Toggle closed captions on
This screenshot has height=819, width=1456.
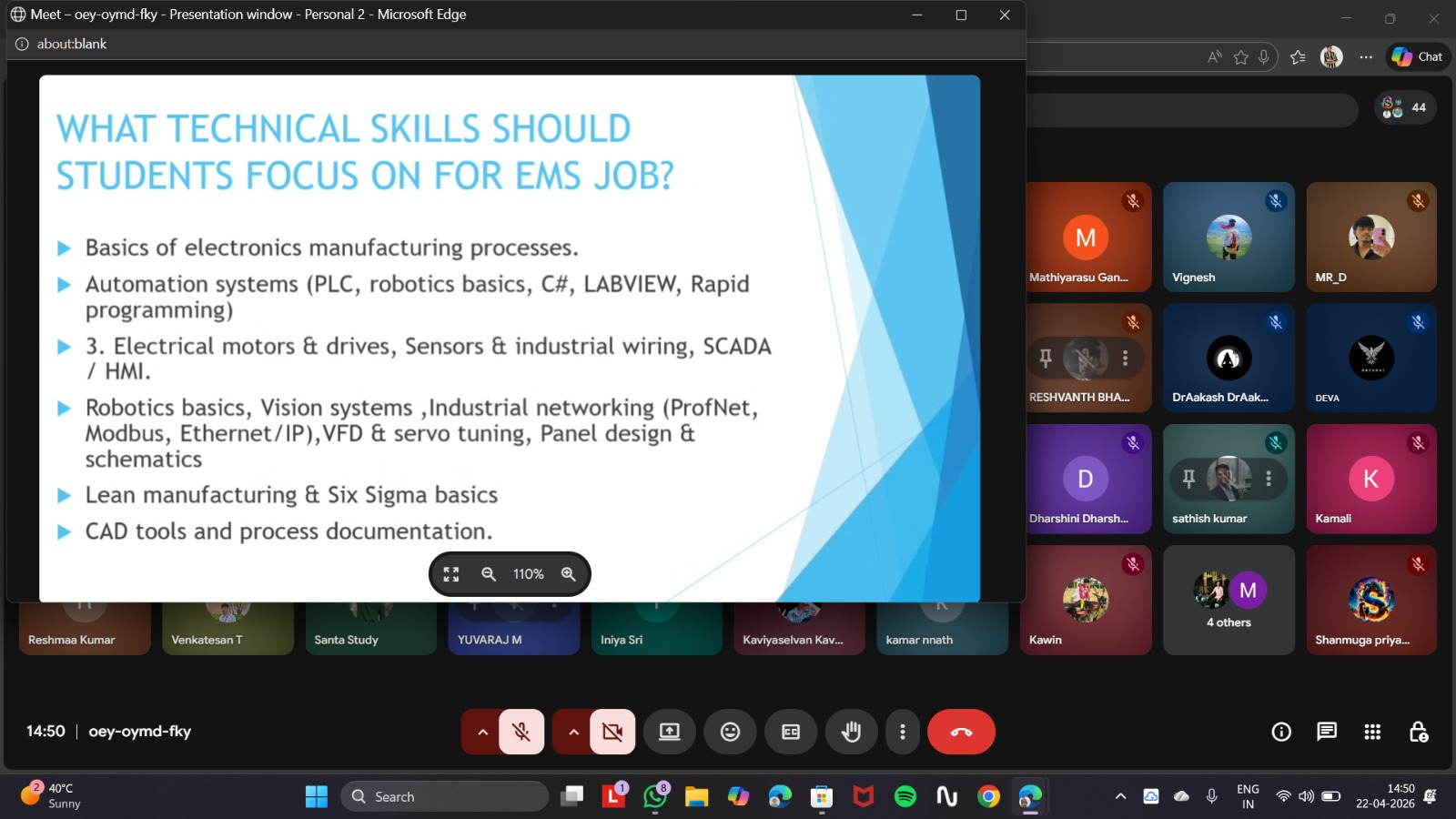791,732
